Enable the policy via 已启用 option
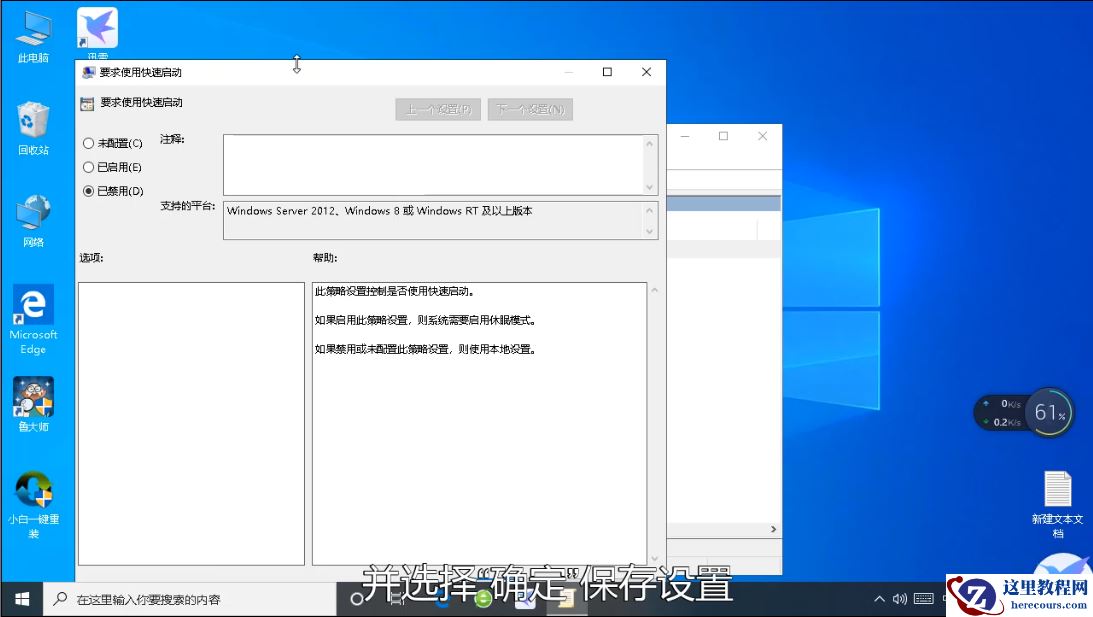This screenshot has width=1093, height=617. point(89,167)
